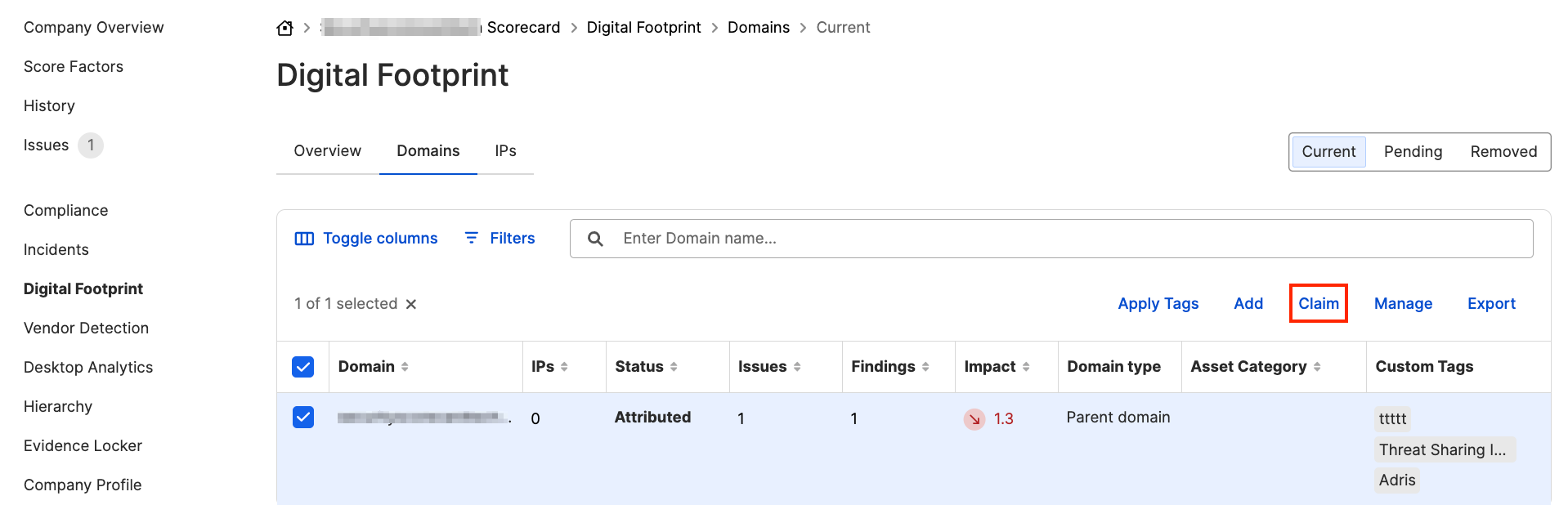The image size is (1568, 505).
Task: Click the Add action
Action: click(1248, 304)
